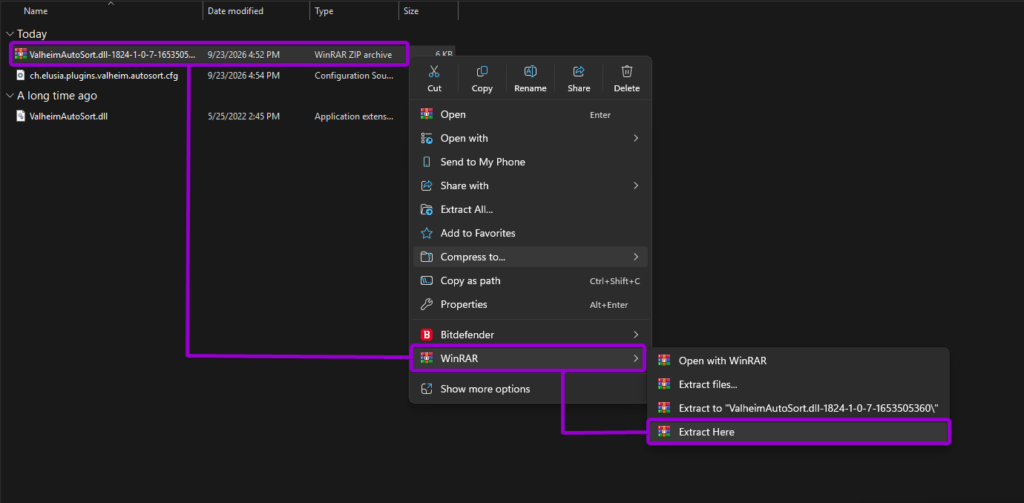Click the Open with icon
Image resolution: width=1024 pixels, height=503 pixels.
click(426, 138)
